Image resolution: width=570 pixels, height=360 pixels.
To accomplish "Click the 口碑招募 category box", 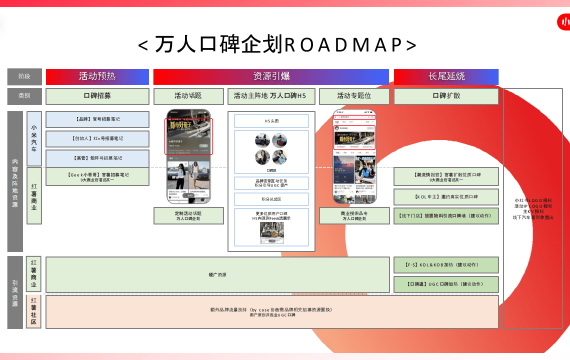I will [97, 96].
